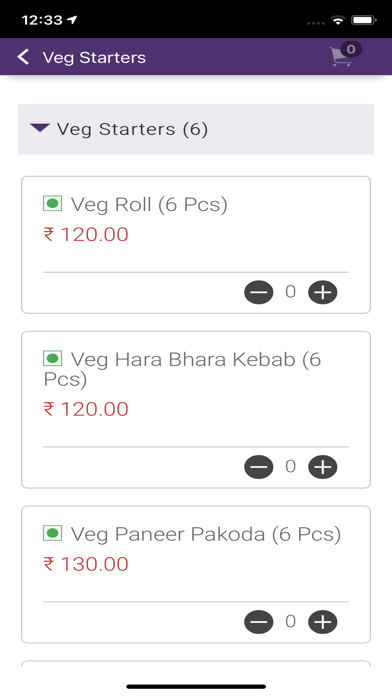The height and width of the screenshot is (696, 392).
Task: Tap the green veg indicator on Veg Roll
Action: [52, 204]
